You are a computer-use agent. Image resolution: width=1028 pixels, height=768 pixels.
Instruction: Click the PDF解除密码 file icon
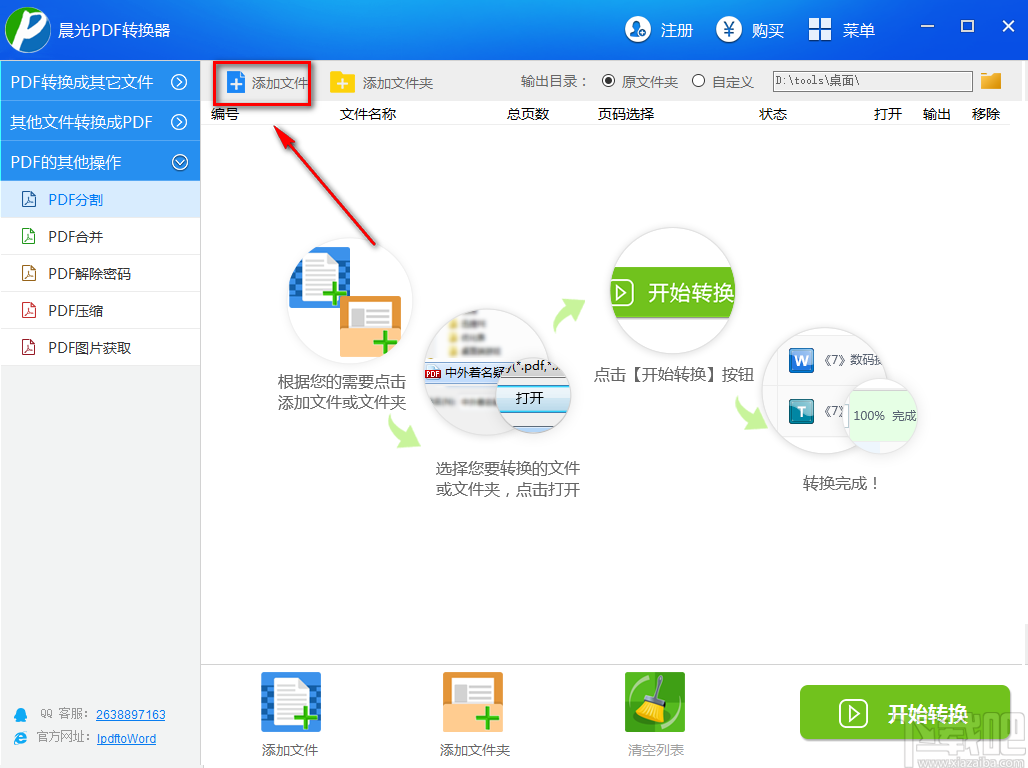click(29, 273)
